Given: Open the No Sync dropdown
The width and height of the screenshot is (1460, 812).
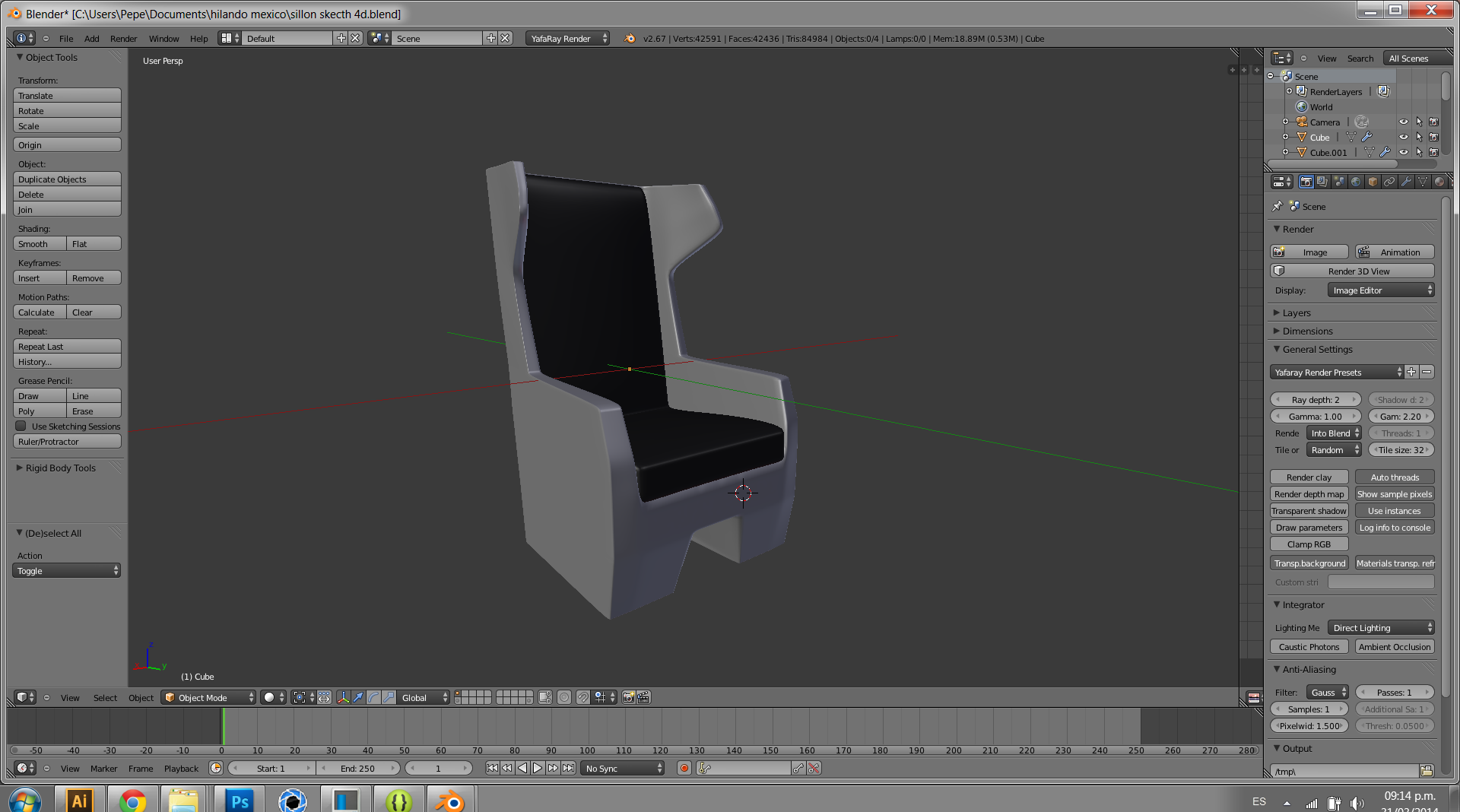Looking at the screenshot, I should [x=624, y=768].
